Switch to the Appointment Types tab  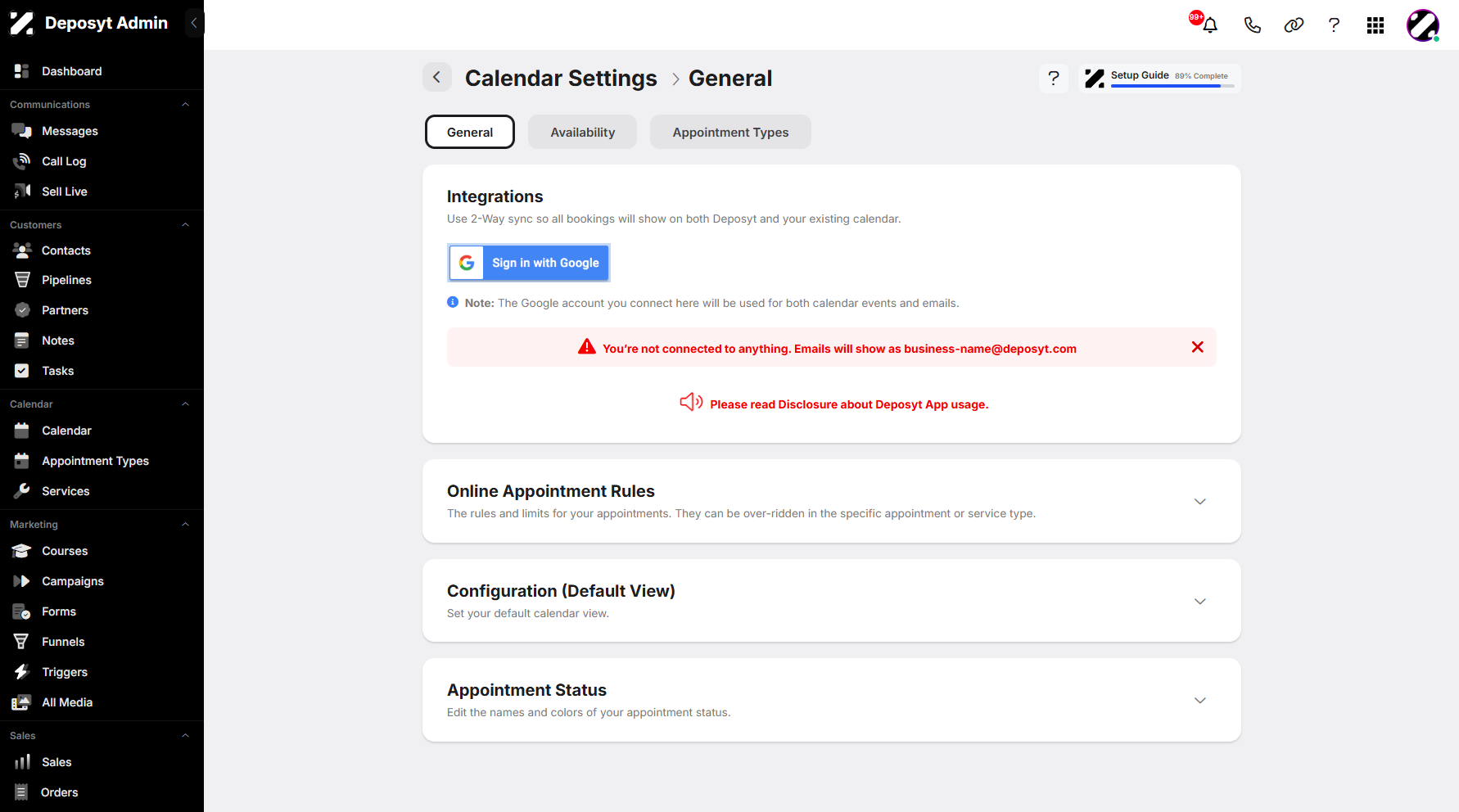click(x=730, y=132)
